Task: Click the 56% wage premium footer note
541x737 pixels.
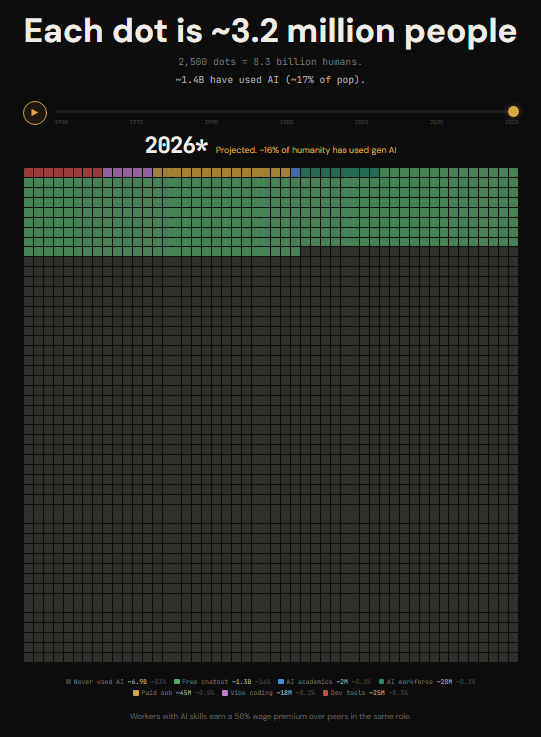Action: (270, 716)
